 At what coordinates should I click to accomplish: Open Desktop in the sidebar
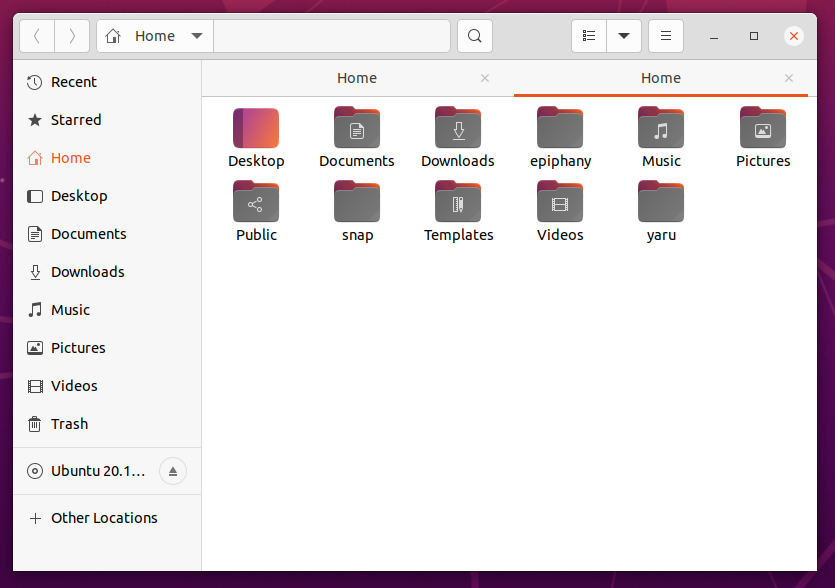coord(107,196)
